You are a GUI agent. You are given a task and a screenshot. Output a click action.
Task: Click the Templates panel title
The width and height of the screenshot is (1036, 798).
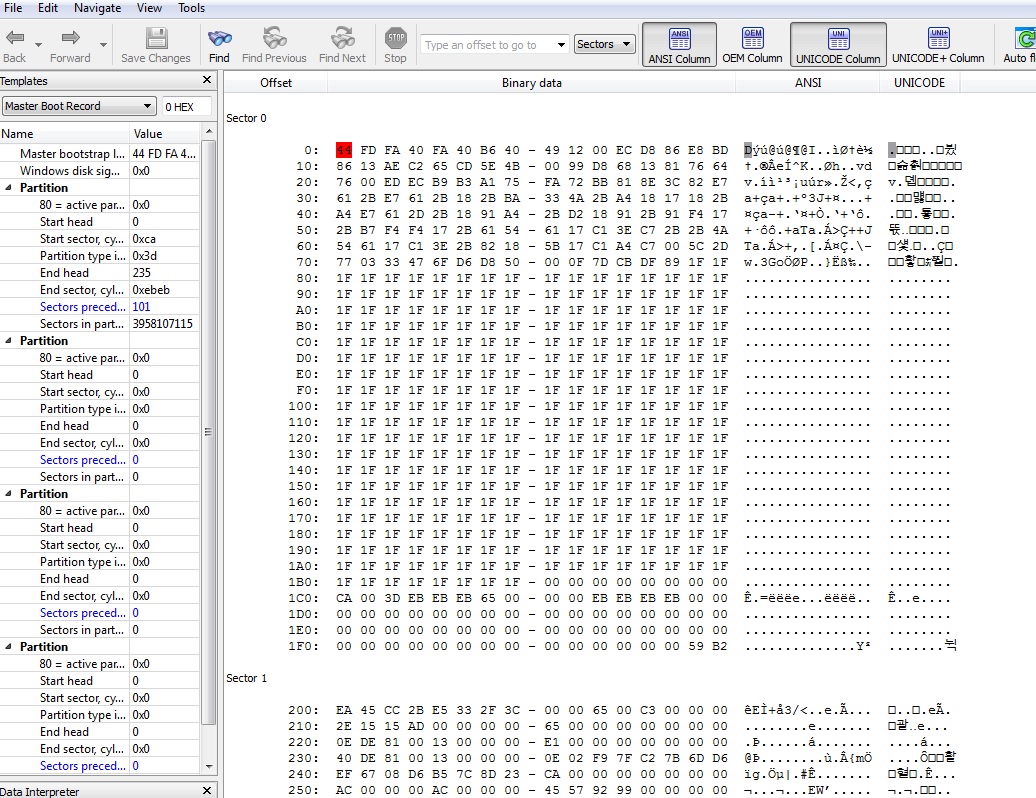pyautogui.click(x=24, y=81)
